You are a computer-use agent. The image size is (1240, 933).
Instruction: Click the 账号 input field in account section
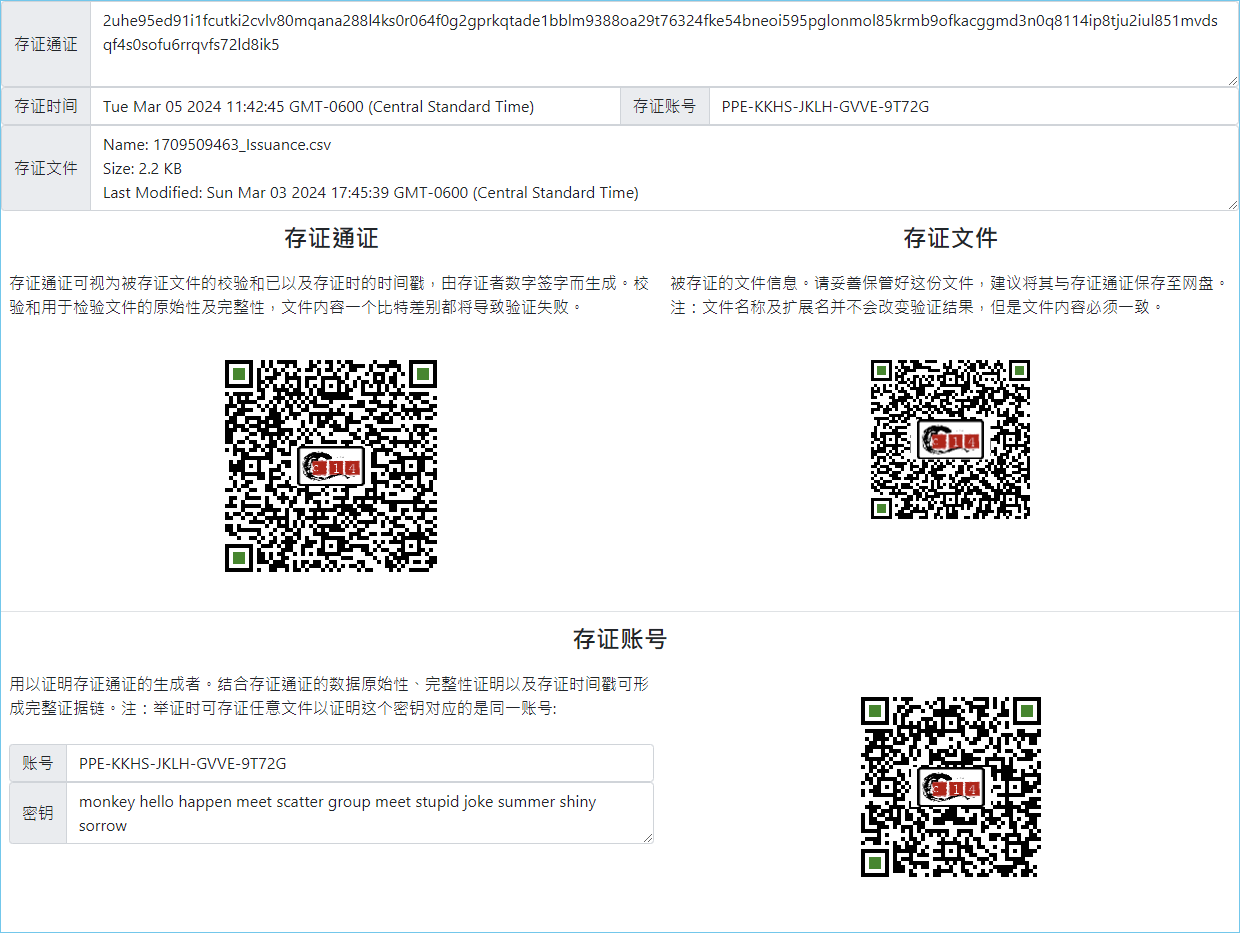(x=360, y=764)
